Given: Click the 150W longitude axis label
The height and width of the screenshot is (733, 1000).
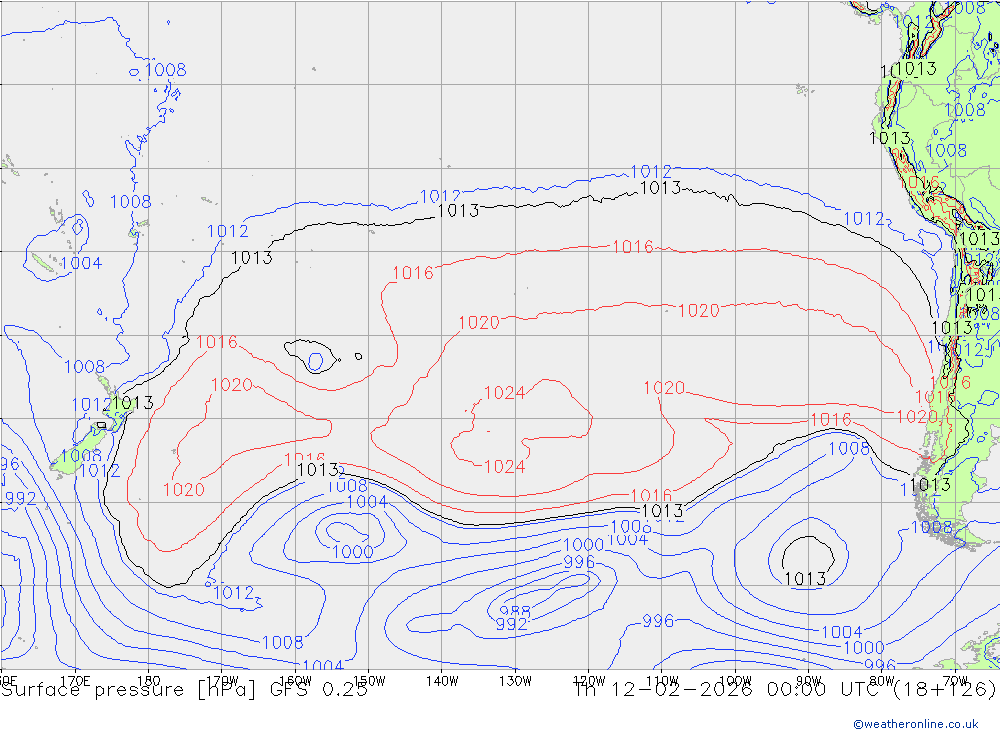Looking at the screenshot, I should pyautogui.click(x=369, y=681).
